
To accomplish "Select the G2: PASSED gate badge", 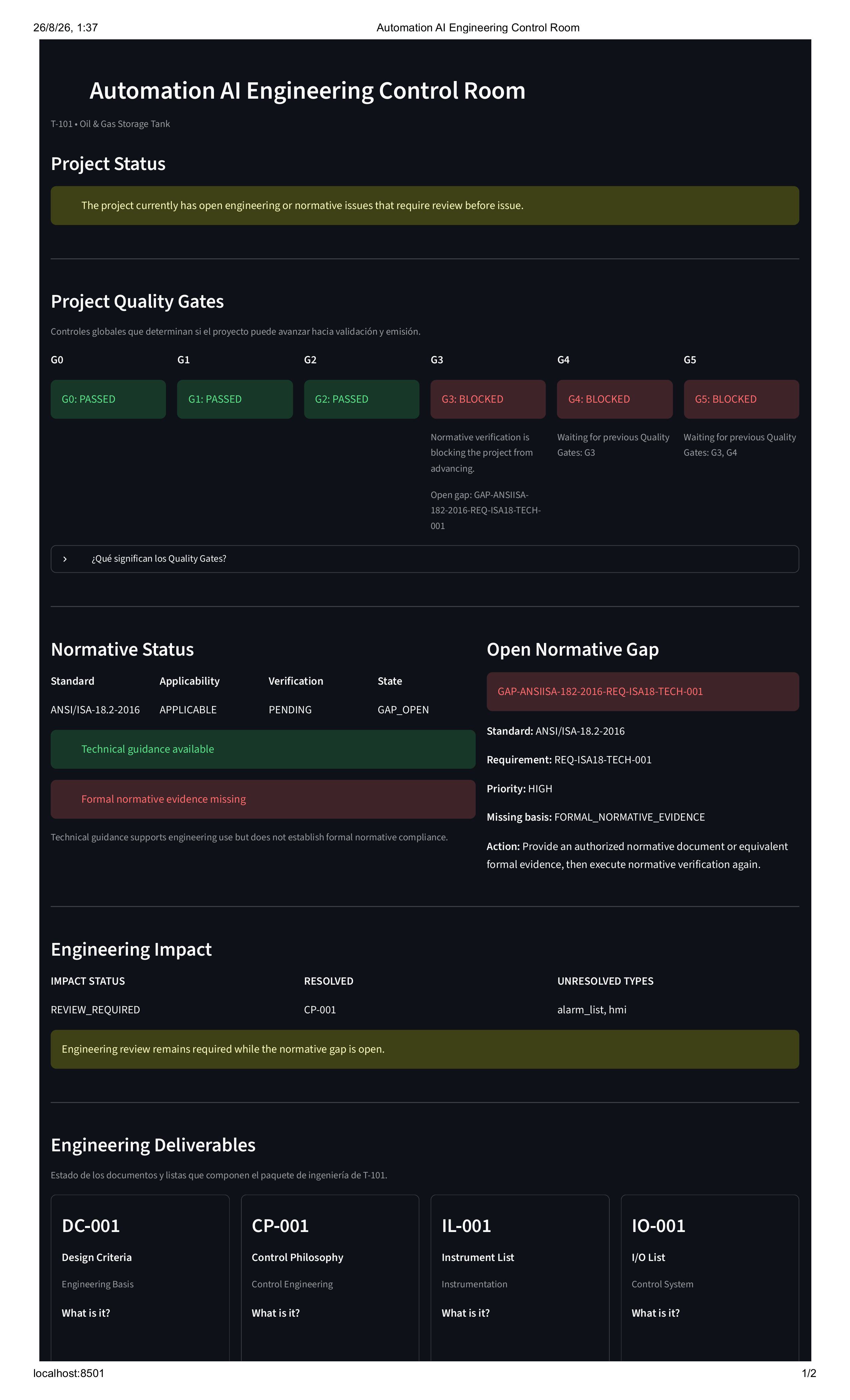I will [361, 399].
